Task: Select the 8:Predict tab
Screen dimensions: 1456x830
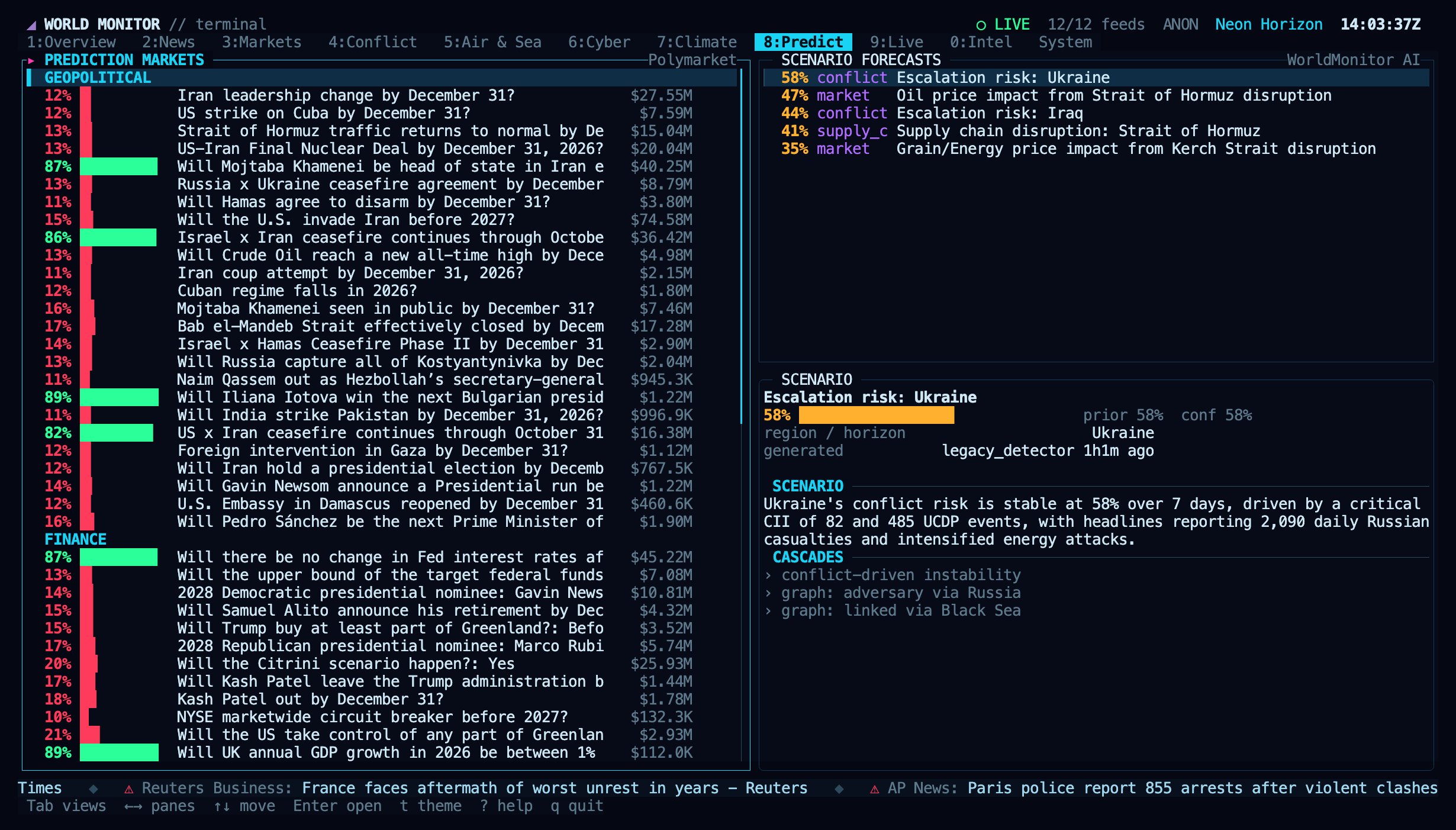Action: coord(803,42)
